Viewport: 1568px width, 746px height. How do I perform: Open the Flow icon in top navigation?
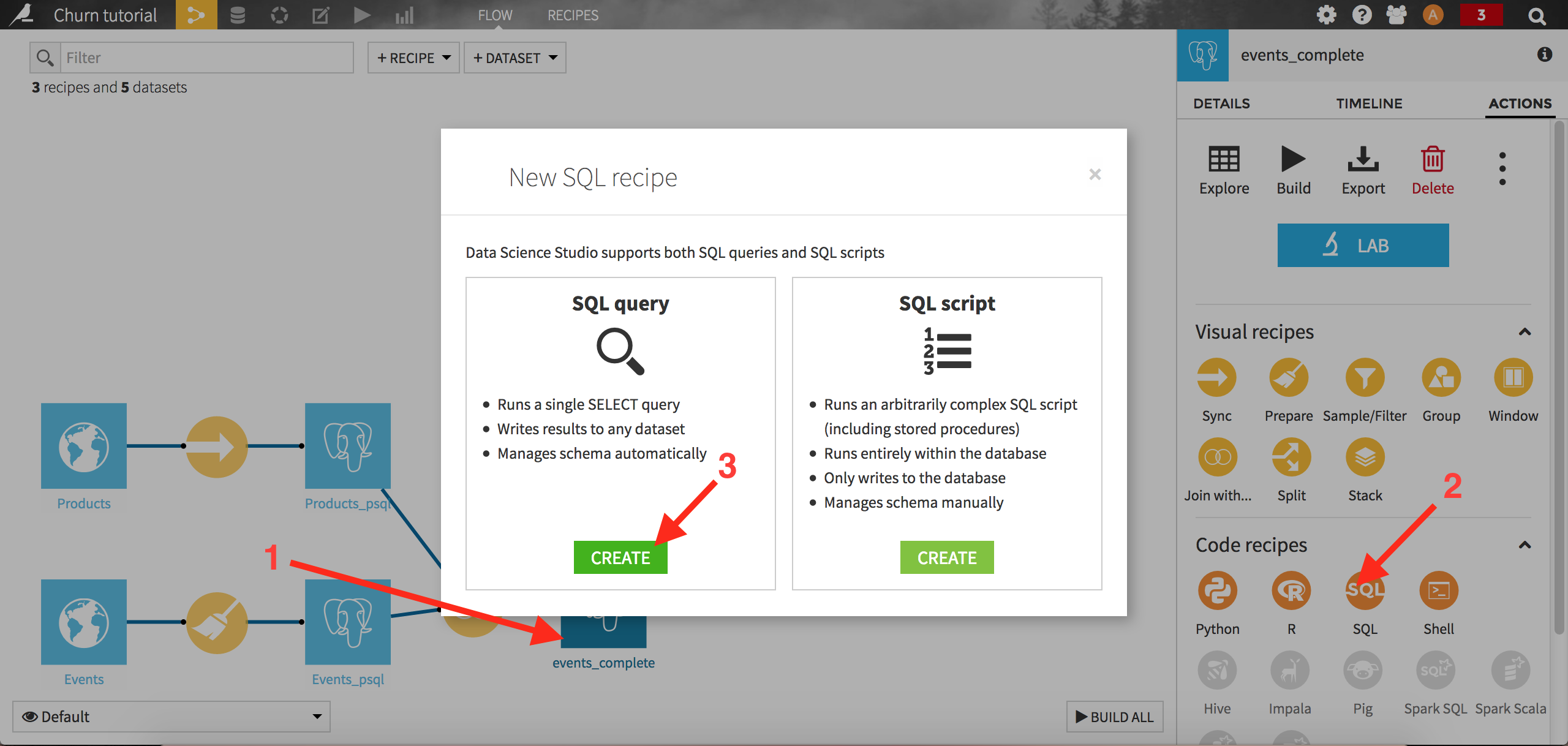(196, 15)
